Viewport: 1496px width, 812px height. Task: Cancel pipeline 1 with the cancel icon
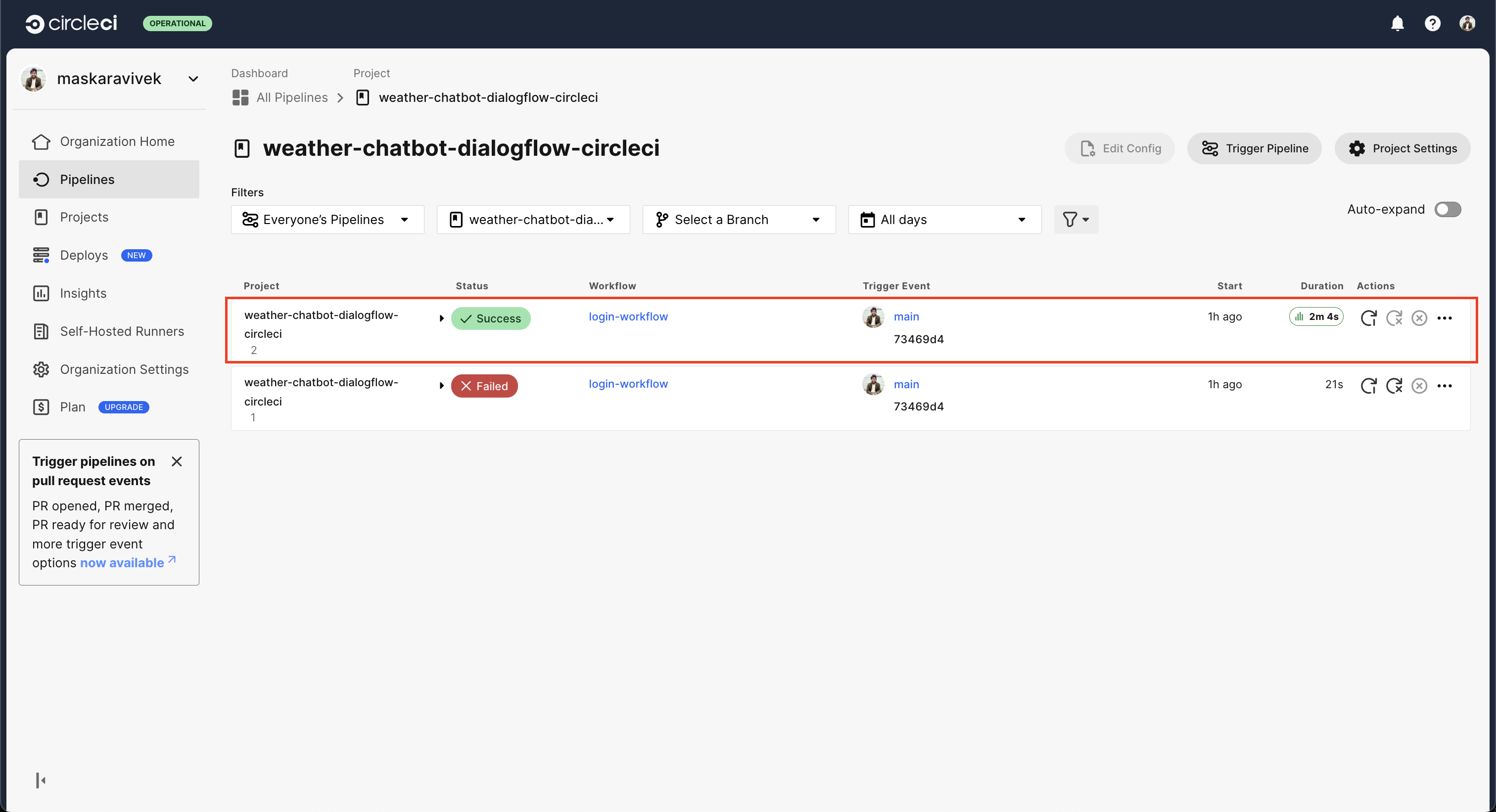[x=1419, y=385]
